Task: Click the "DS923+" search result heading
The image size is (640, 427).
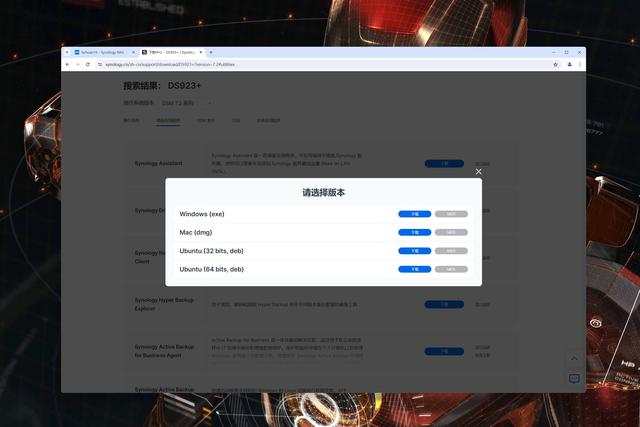Action: click(184, 86)
